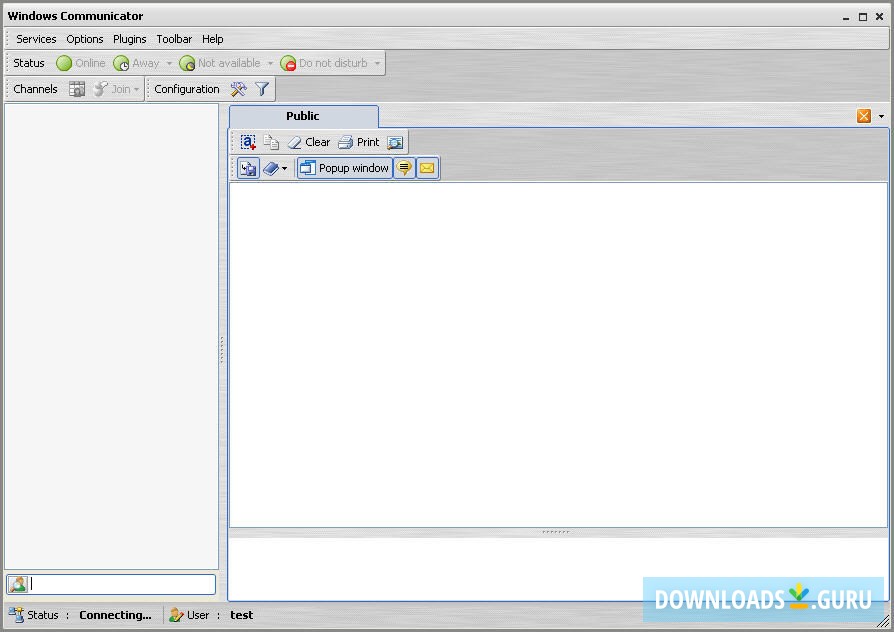Open the channels list grid icon
894x632 pixels.
(77, 89)
